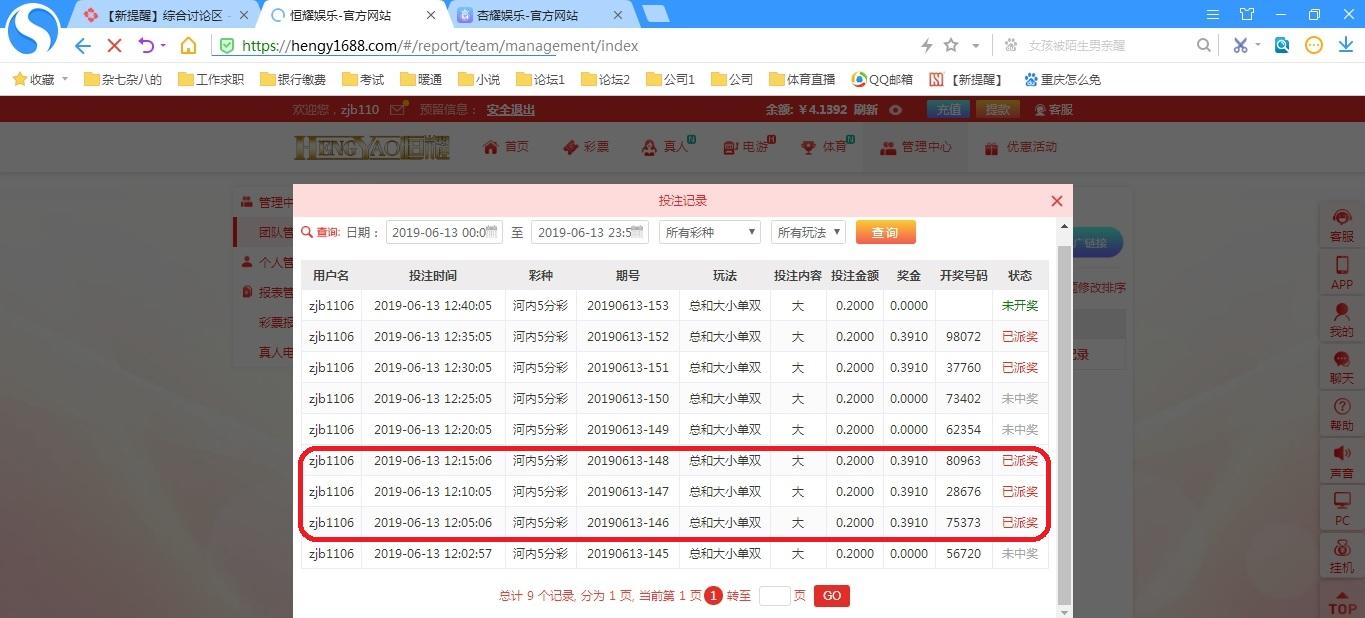Click the period cell 20190613-153

(628, 306)
